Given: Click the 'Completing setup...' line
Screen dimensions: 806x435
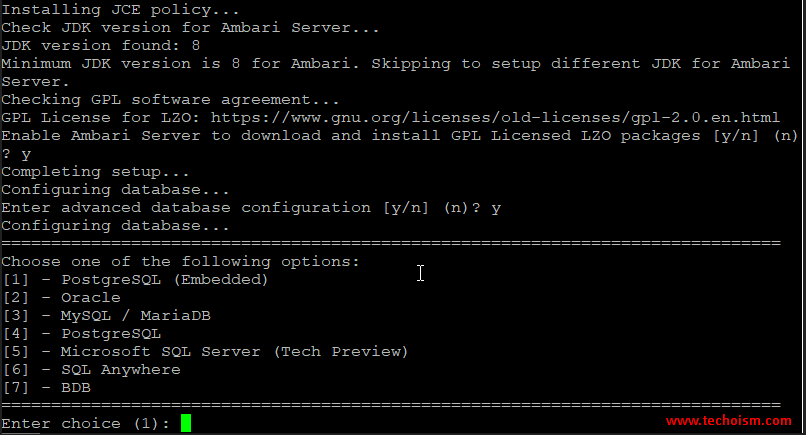Looking at the screenshot, I should tap(96, 172).
